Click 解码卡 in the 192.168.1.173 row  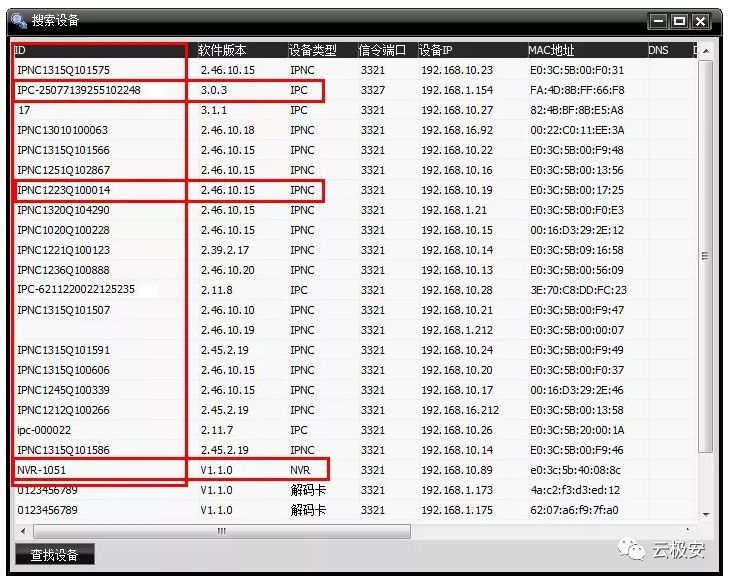(x=308, y=490)
